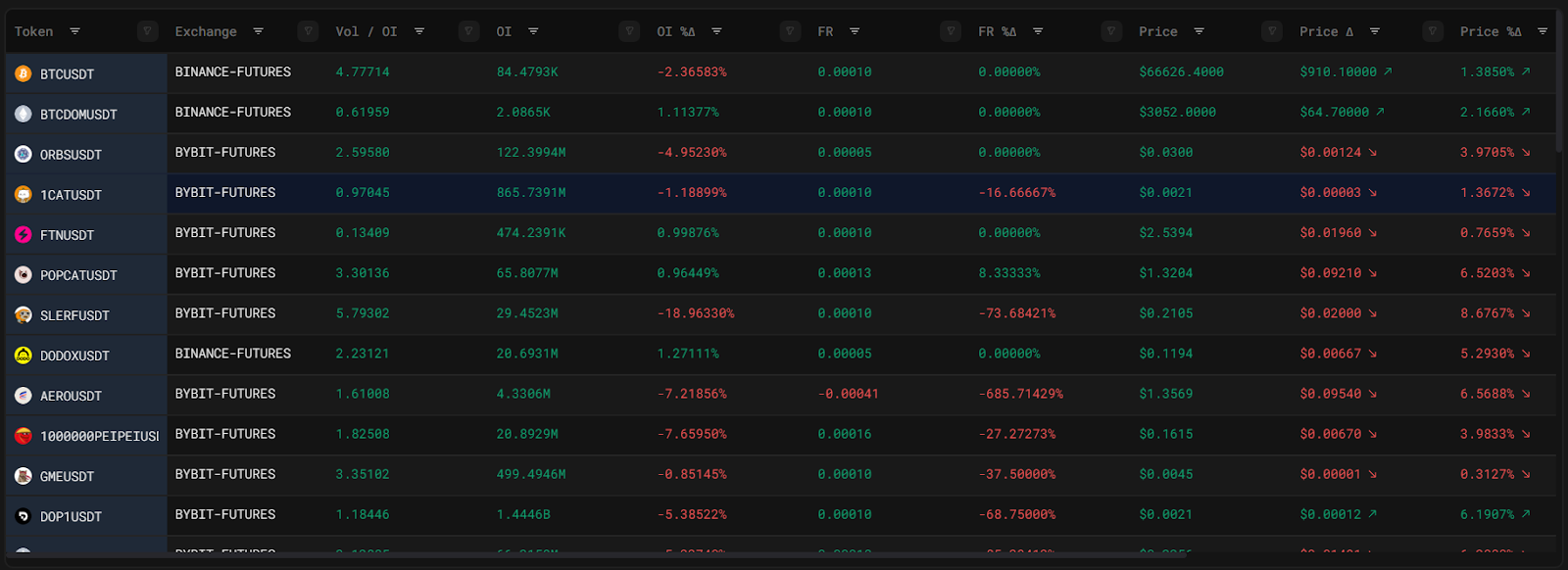Click the FR %Δ value 8.33333%
This screenshot has height=570, width=1568.
pos(1009,273)
